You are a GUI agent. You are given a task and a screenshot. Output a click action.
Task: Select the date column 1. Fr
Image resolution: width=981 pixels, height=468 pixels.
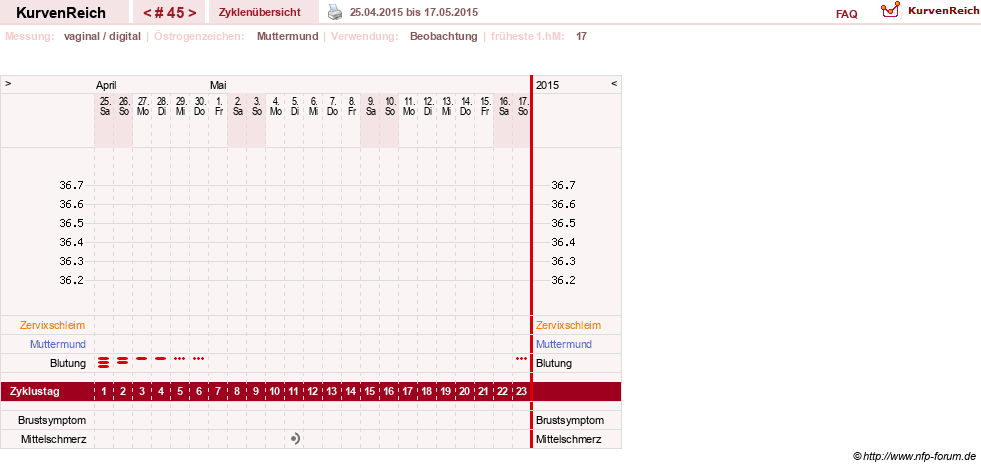coord(218,106)
